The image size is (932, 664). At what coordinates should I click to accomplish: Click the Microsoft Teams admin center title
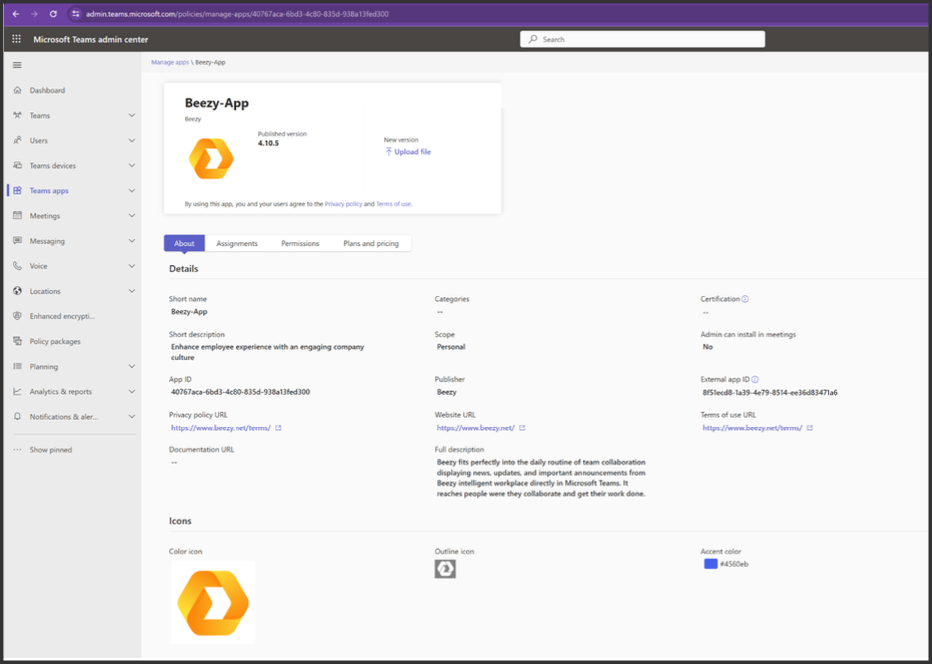click(91, 39)
